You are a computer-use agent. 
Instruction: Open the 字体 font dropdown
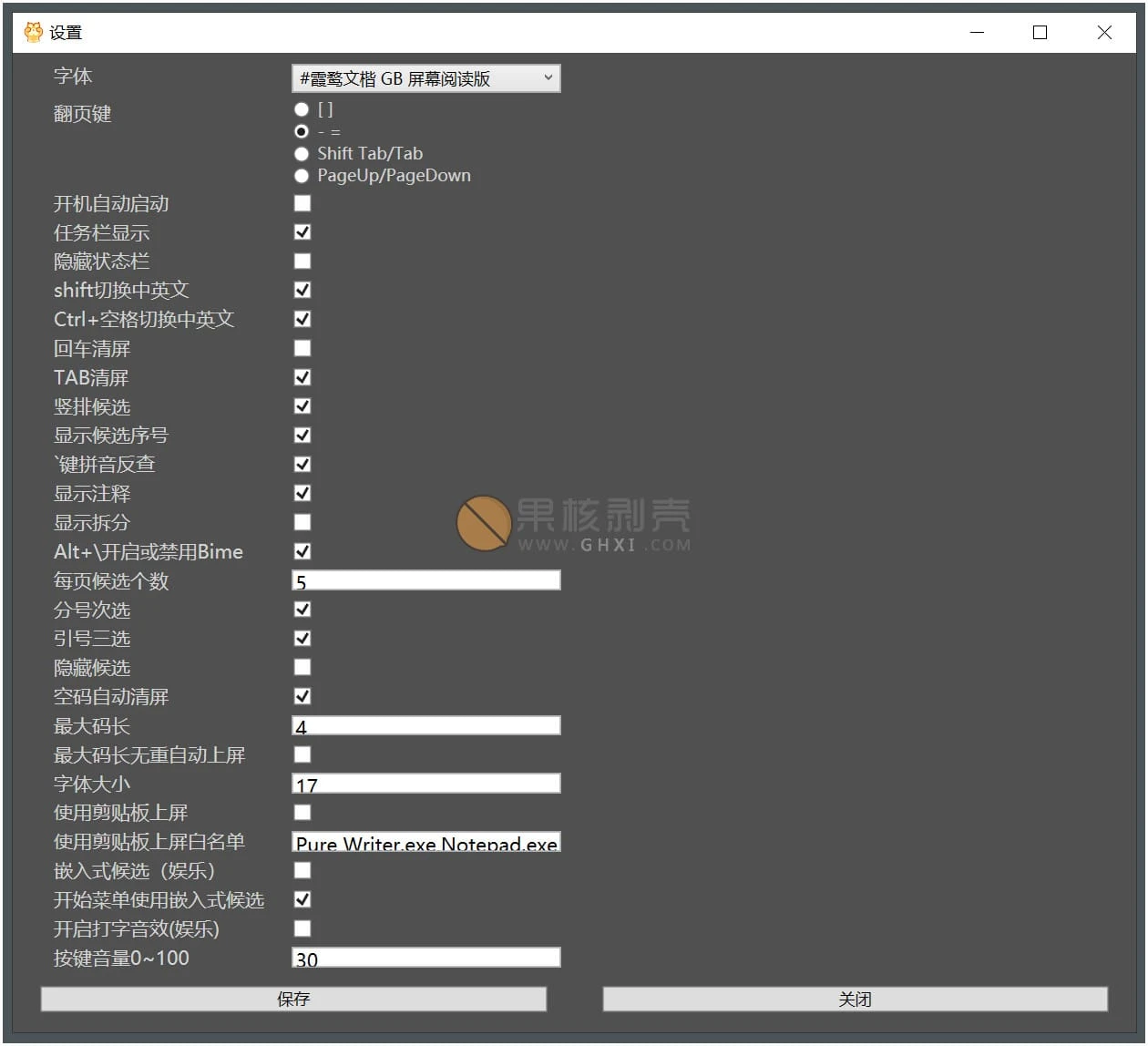point(425,78)
